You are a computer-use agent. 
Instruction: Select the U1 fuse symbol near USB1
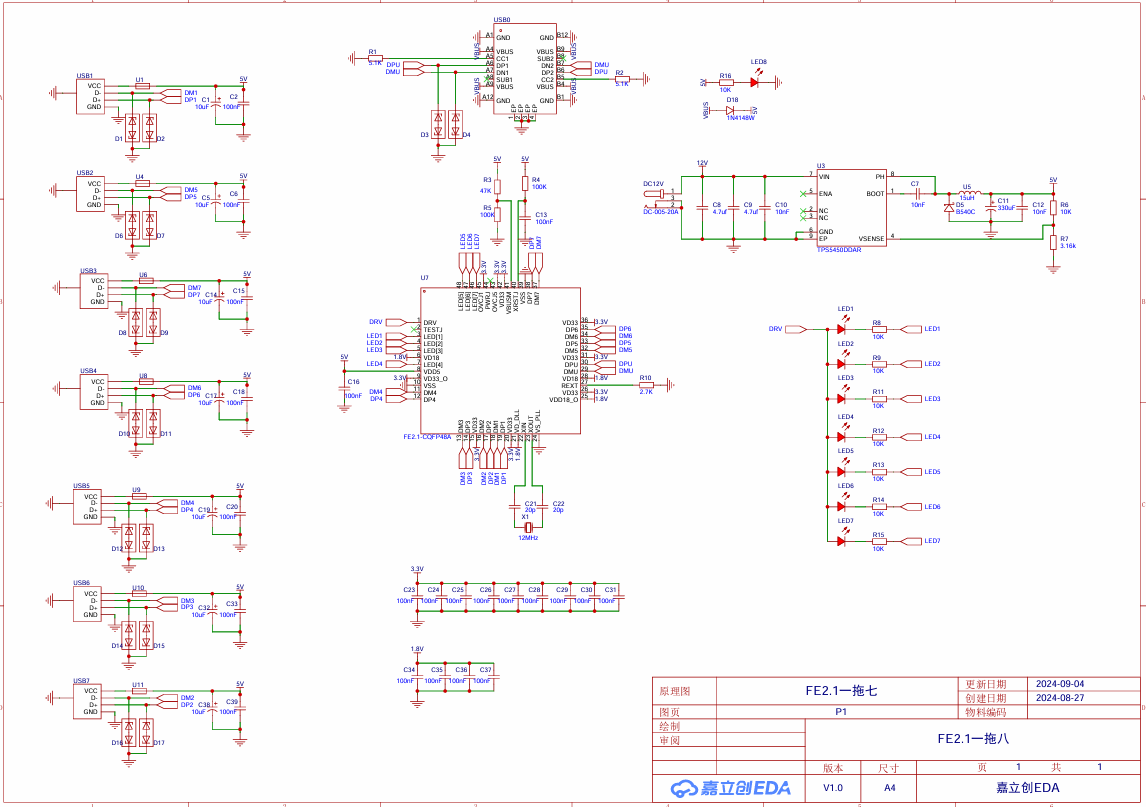(143, 86)
